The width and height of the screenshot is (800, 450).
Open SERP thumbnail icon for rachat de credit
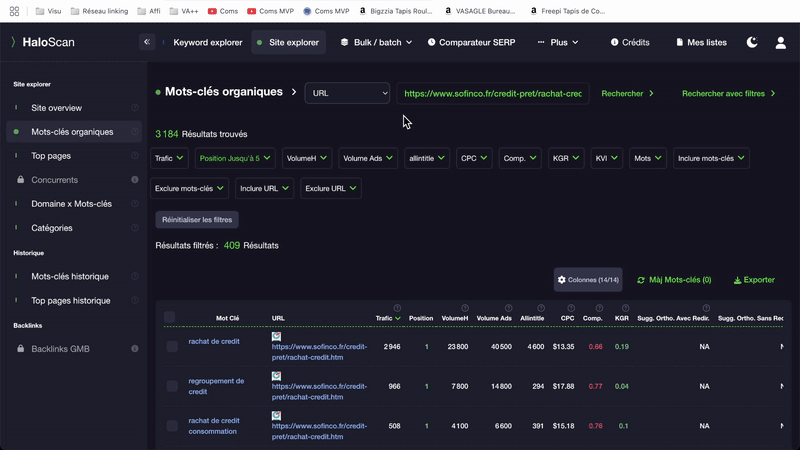point(277,336)
